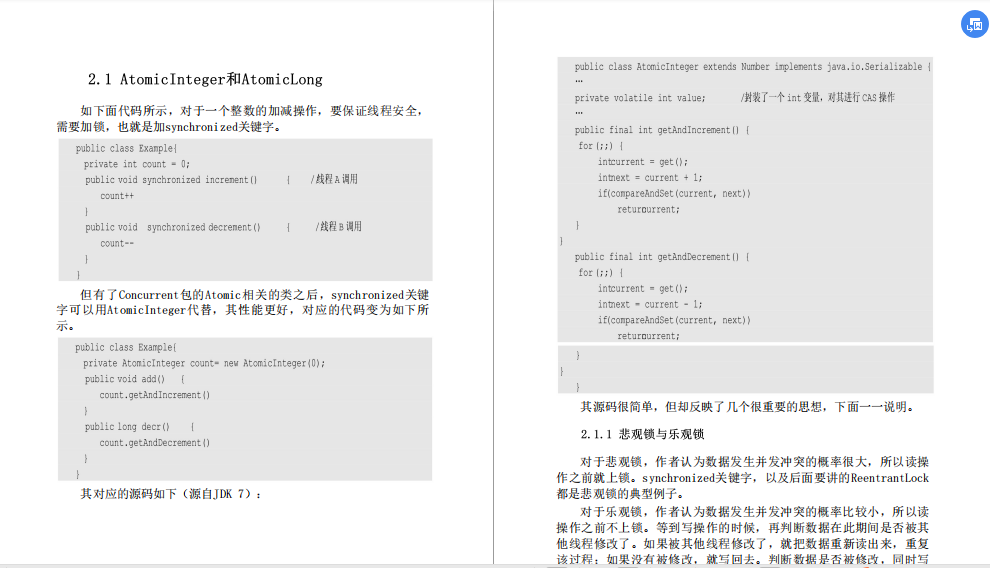Click line starting "字可以用AtomicInteger代替"
The width and height of the screenshot is (990, 568).
pyautogui.click(x=242, y=310)
